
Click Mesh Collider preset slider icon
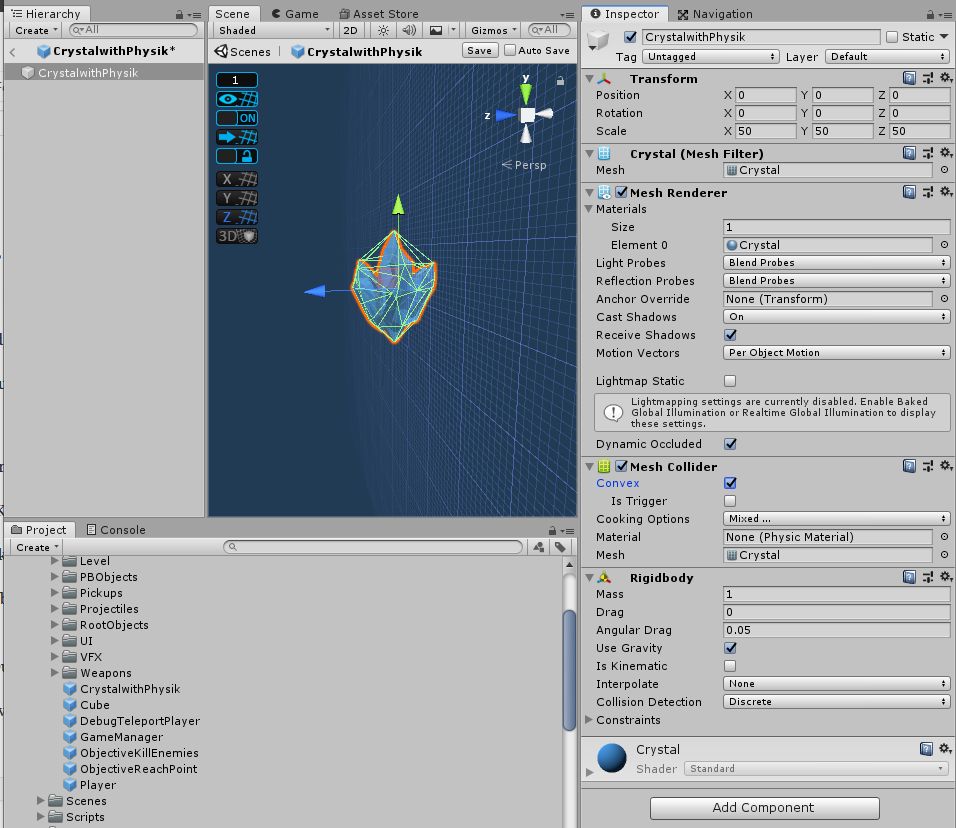pos(927,466)
